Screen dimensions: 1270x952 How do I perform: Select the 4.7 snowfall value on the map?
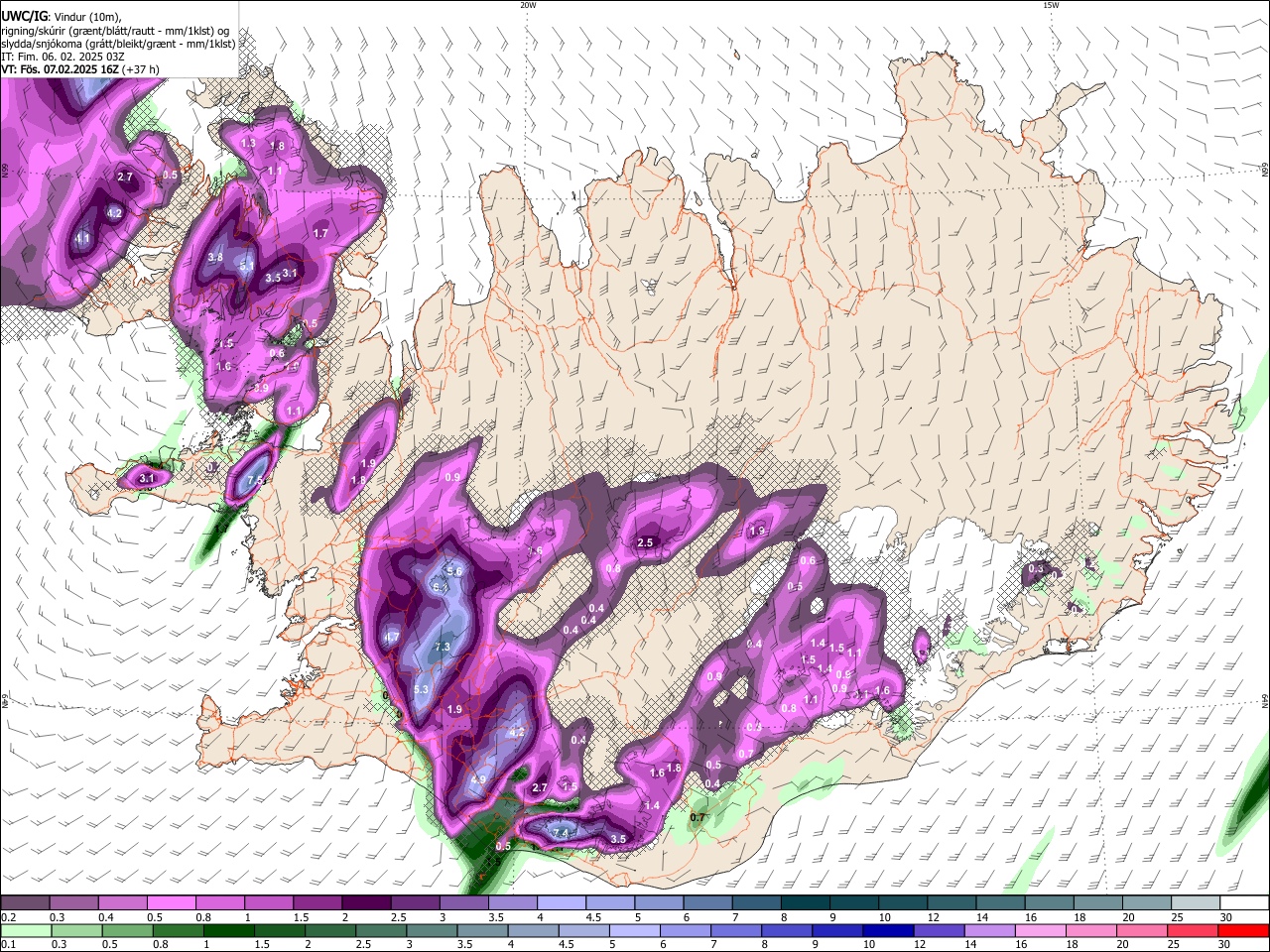(x=391, y=637)
